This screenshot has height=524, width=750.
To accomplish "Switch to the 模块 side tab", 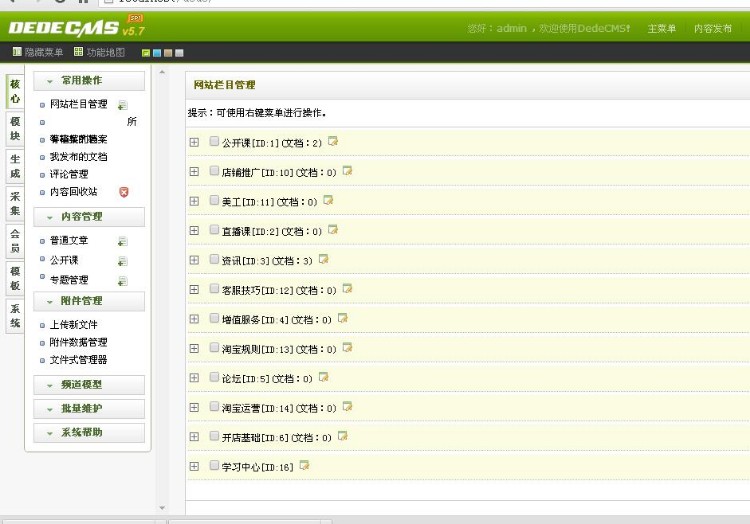I will pyautogui.click(x=15, y=129).
